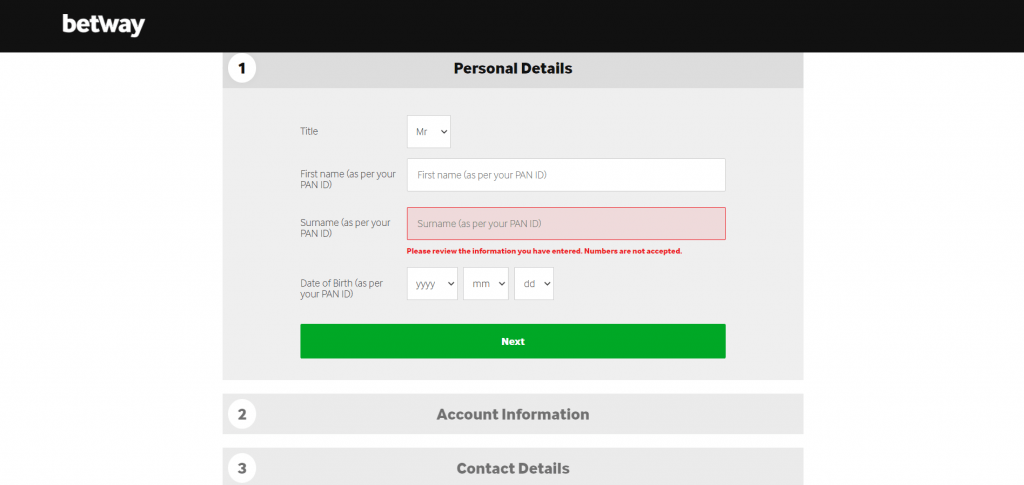
Task: Click the red surname error message
Action: (x=544, y=251)
